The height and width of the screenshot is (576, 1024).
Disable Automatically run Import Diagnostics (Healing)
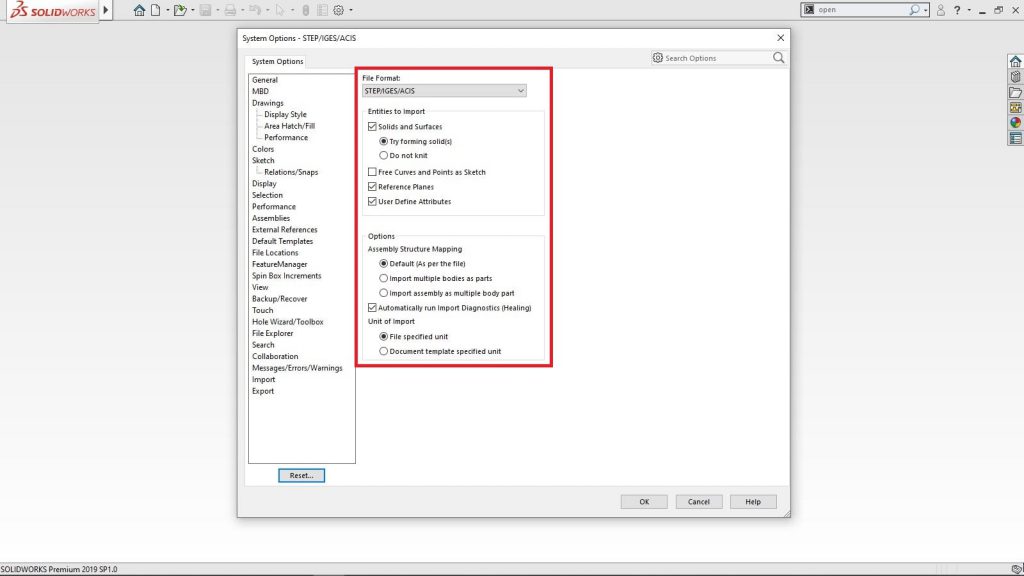[x=372, y=308]
